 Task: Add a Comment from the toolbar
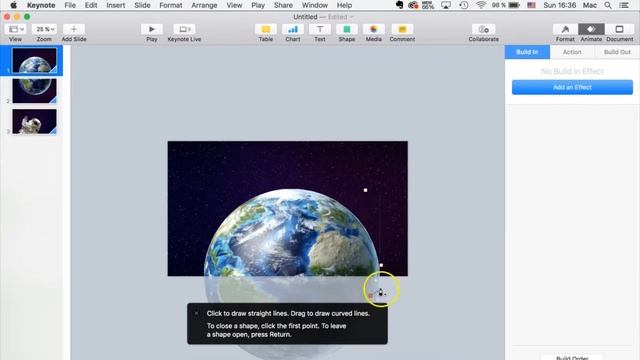pyautogui.click(x=402, y=29)
